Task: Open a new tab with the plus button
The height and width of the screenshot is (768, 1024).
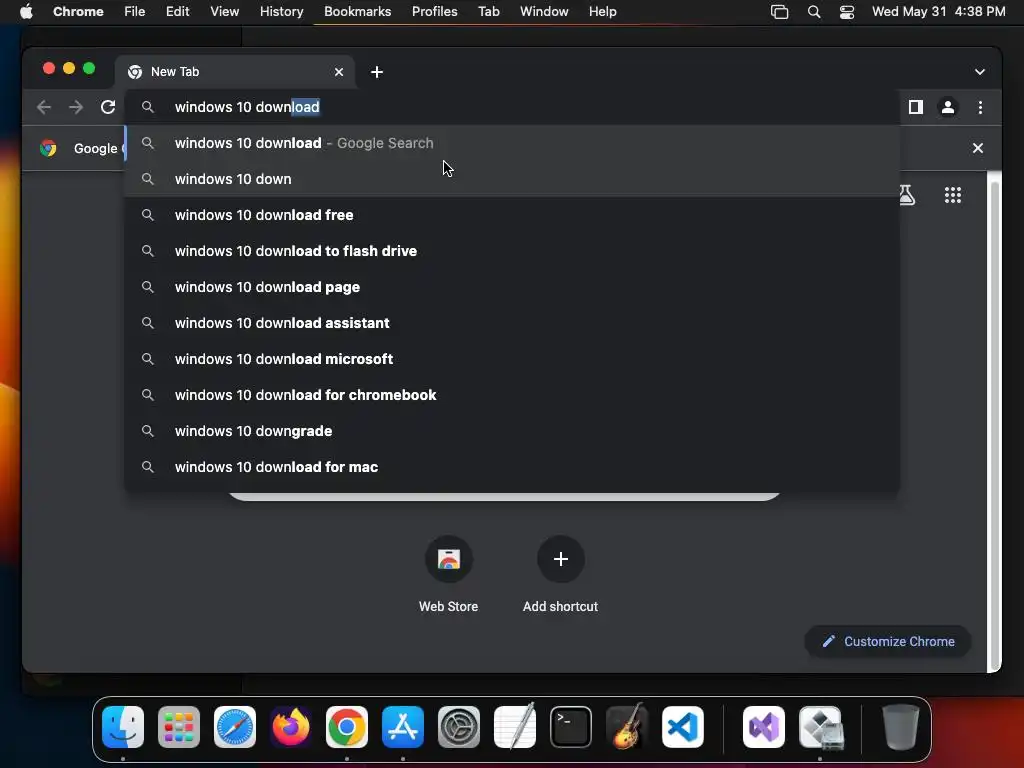Action: [377, 72]
